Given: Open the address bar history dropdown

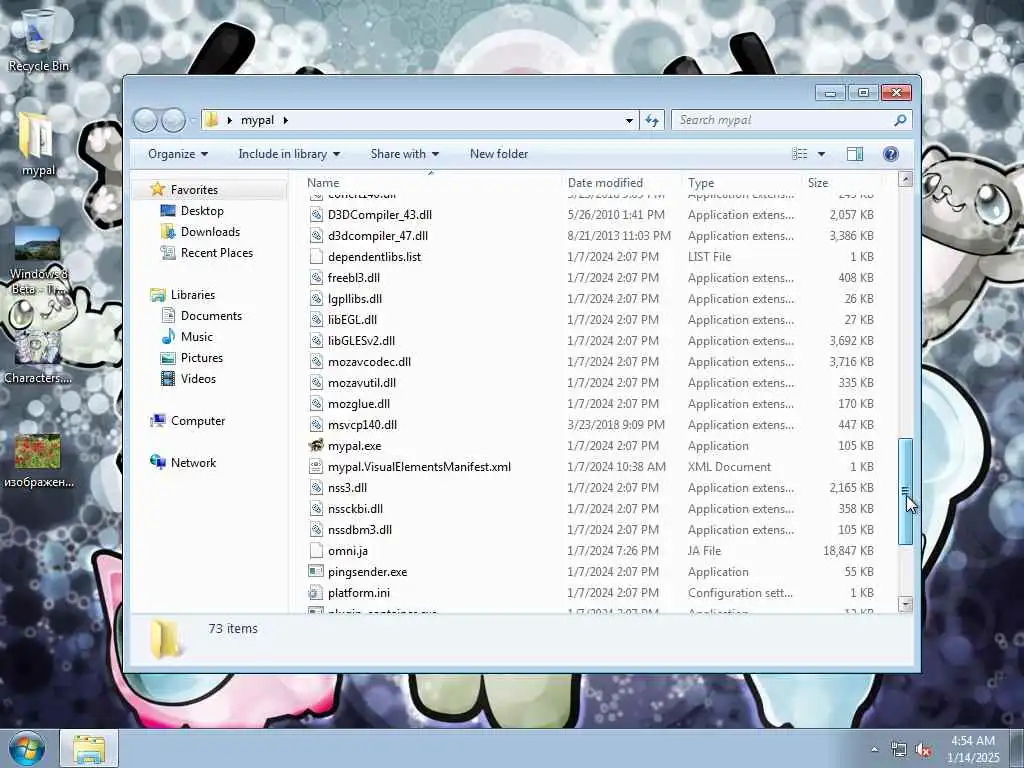Looking at the screenshot, I should (x=629, y=120).
